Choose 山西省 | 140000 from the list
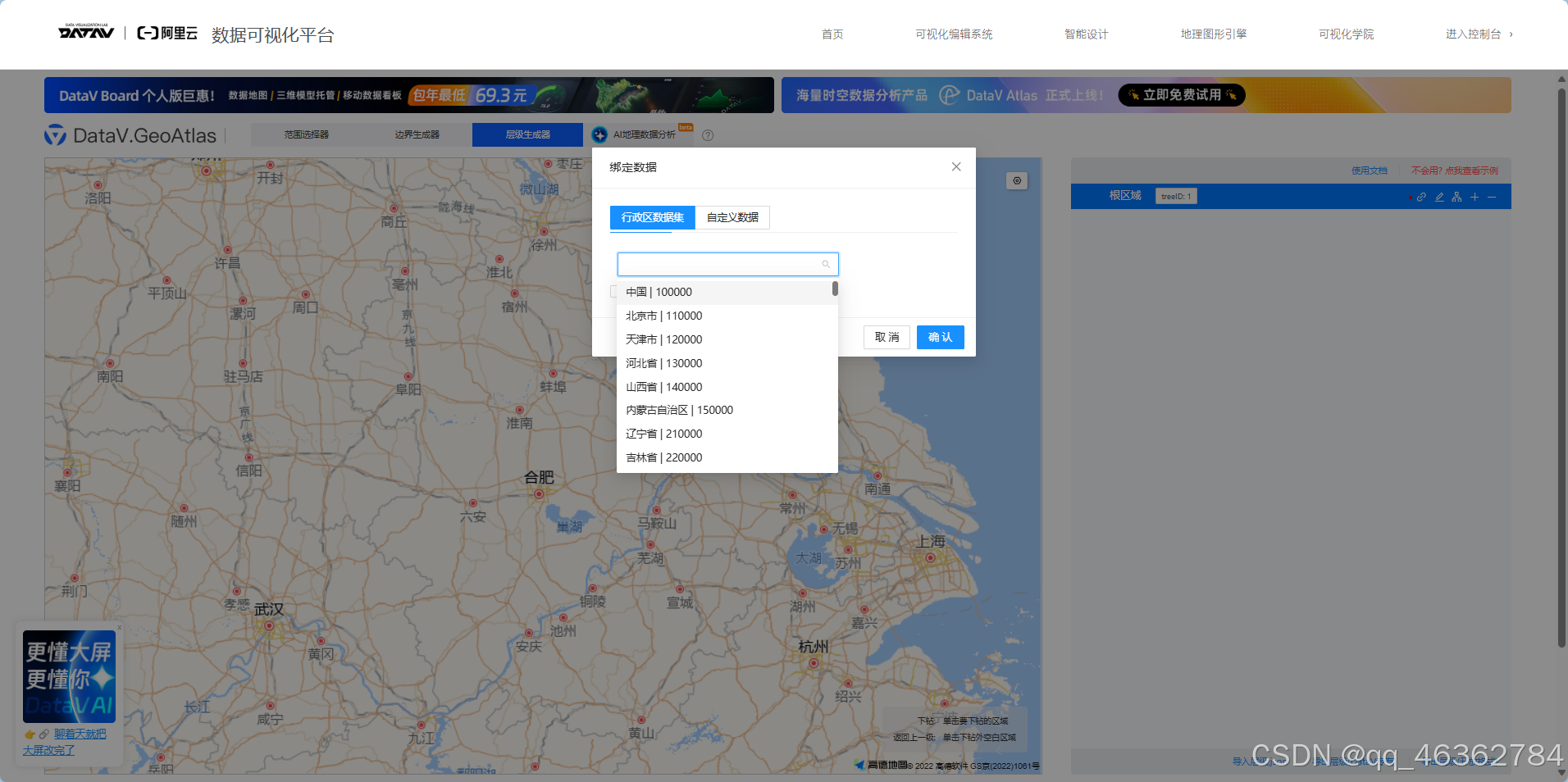 [x=727, y=387]
